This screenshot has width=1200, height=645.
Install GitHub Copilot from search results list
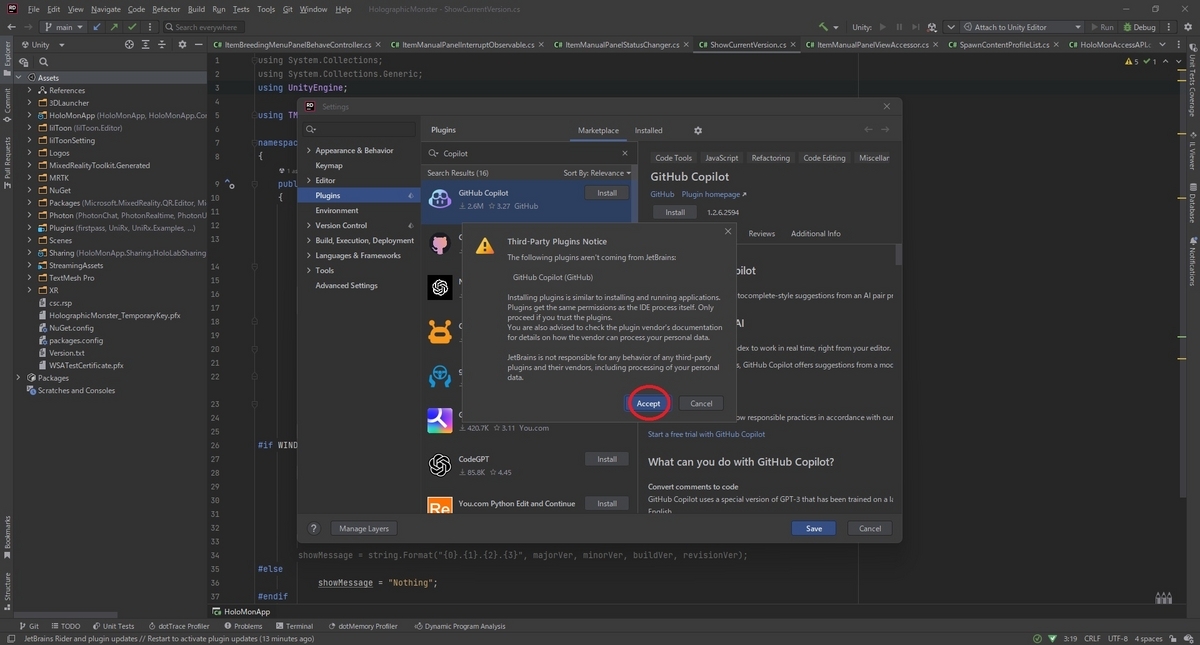coord(607,193)
